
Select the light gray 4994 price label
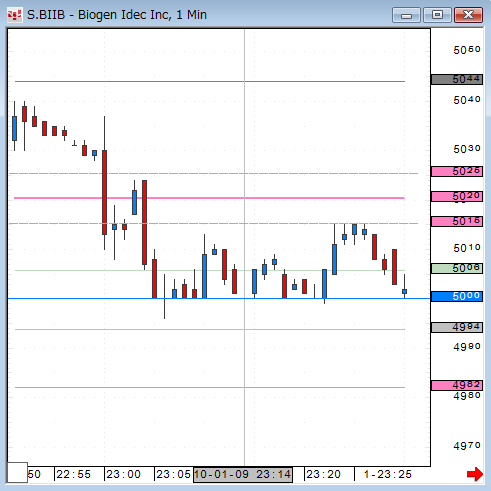click(x=457, y=327)
